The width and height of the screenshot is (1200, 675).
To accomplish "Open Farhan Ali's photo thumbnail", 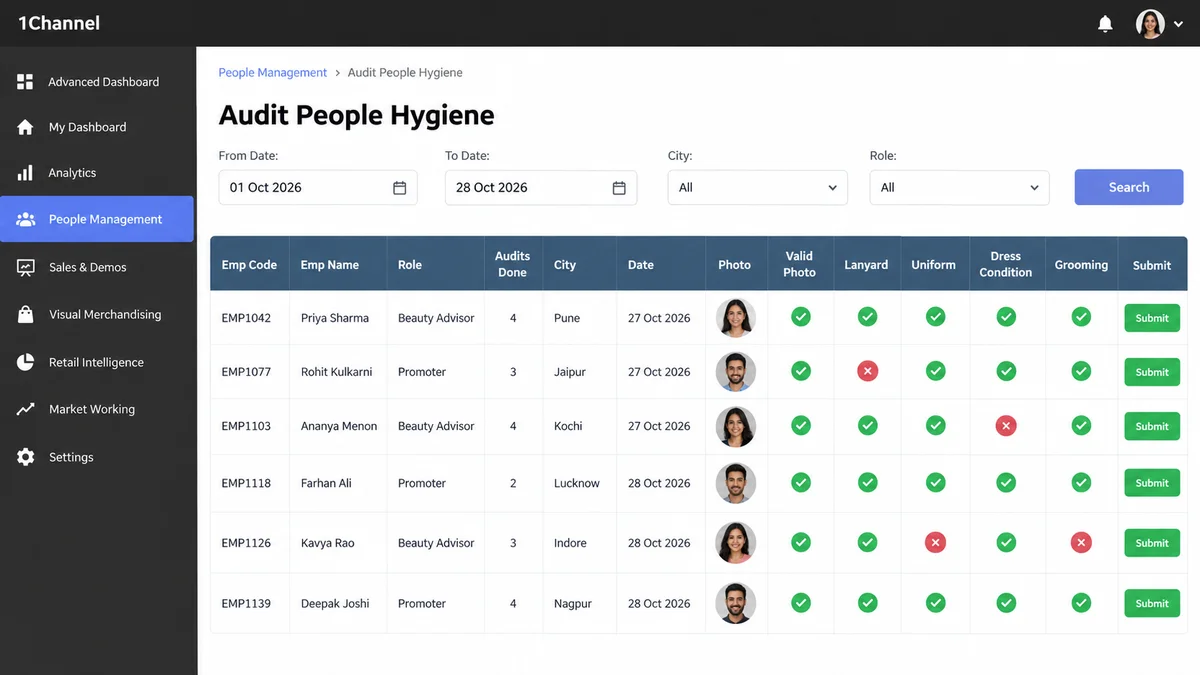I will pyautogui.click(x=735, y=483).
